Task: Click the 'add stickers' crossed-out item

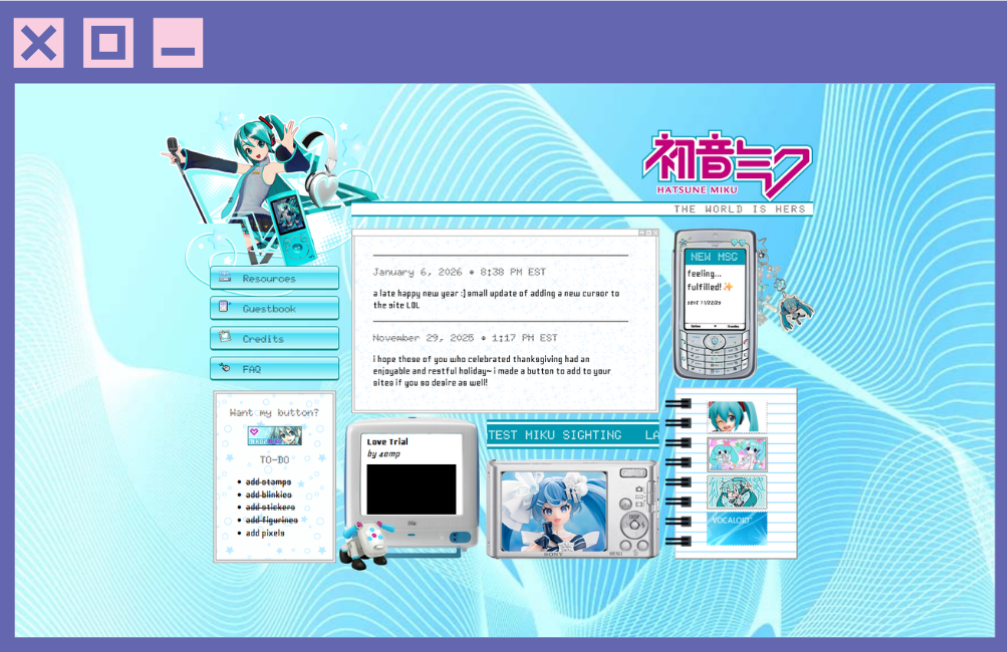Action: point(270,507)
